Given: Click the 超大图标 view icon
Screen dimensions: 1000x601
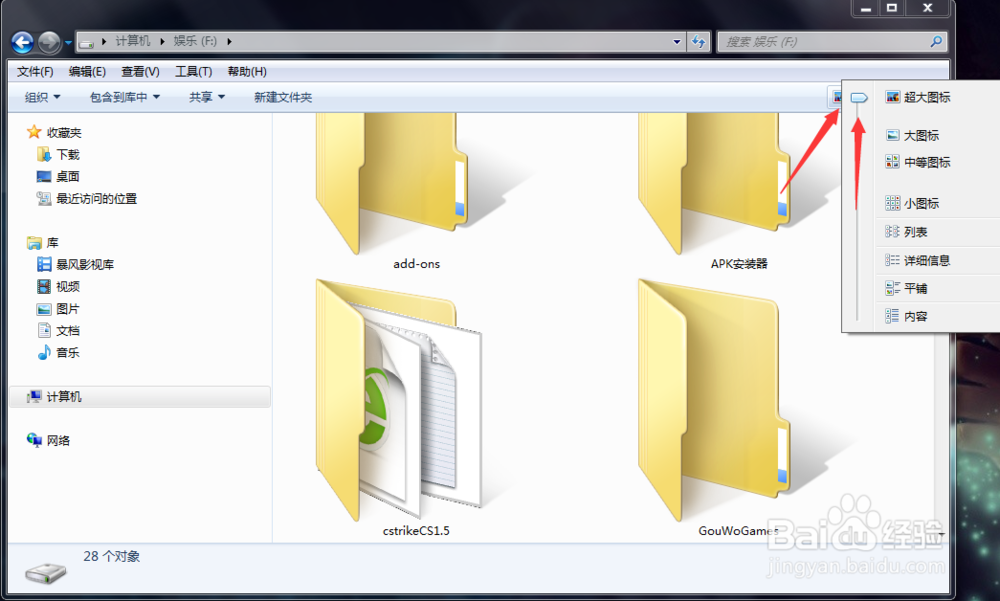Looking at the screenshot, I should [892, 97].
